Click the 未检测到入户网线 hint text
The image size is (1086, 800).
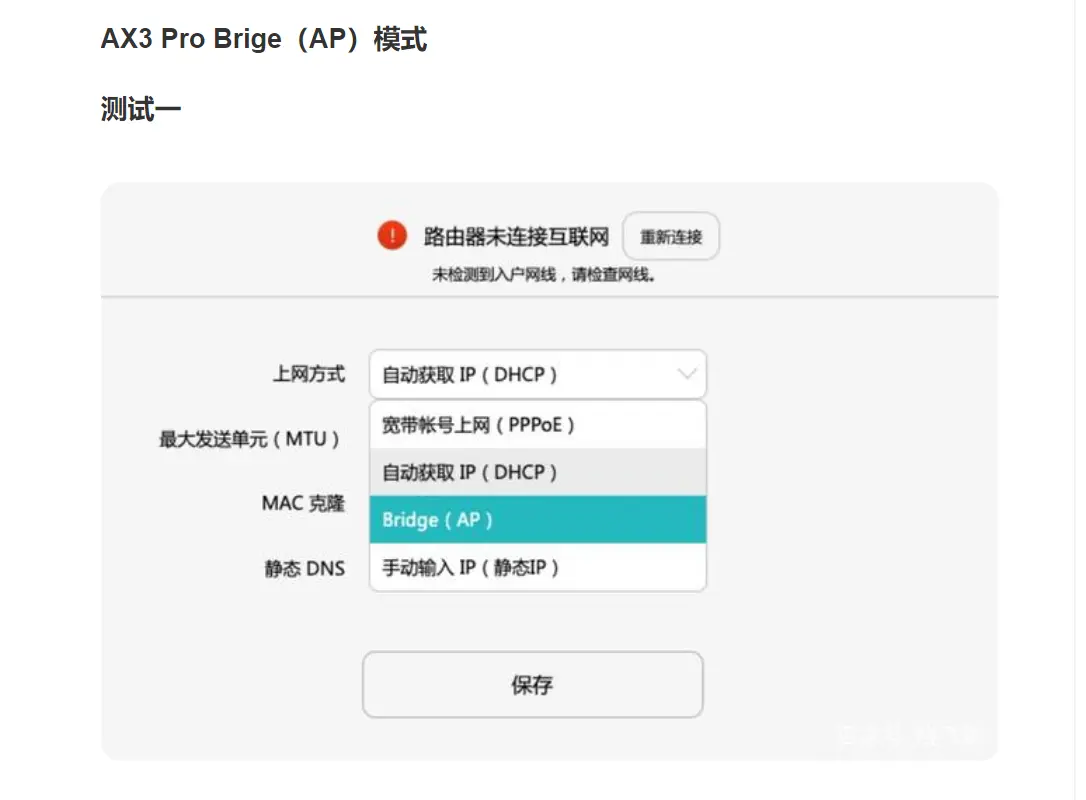click(543, 275)
